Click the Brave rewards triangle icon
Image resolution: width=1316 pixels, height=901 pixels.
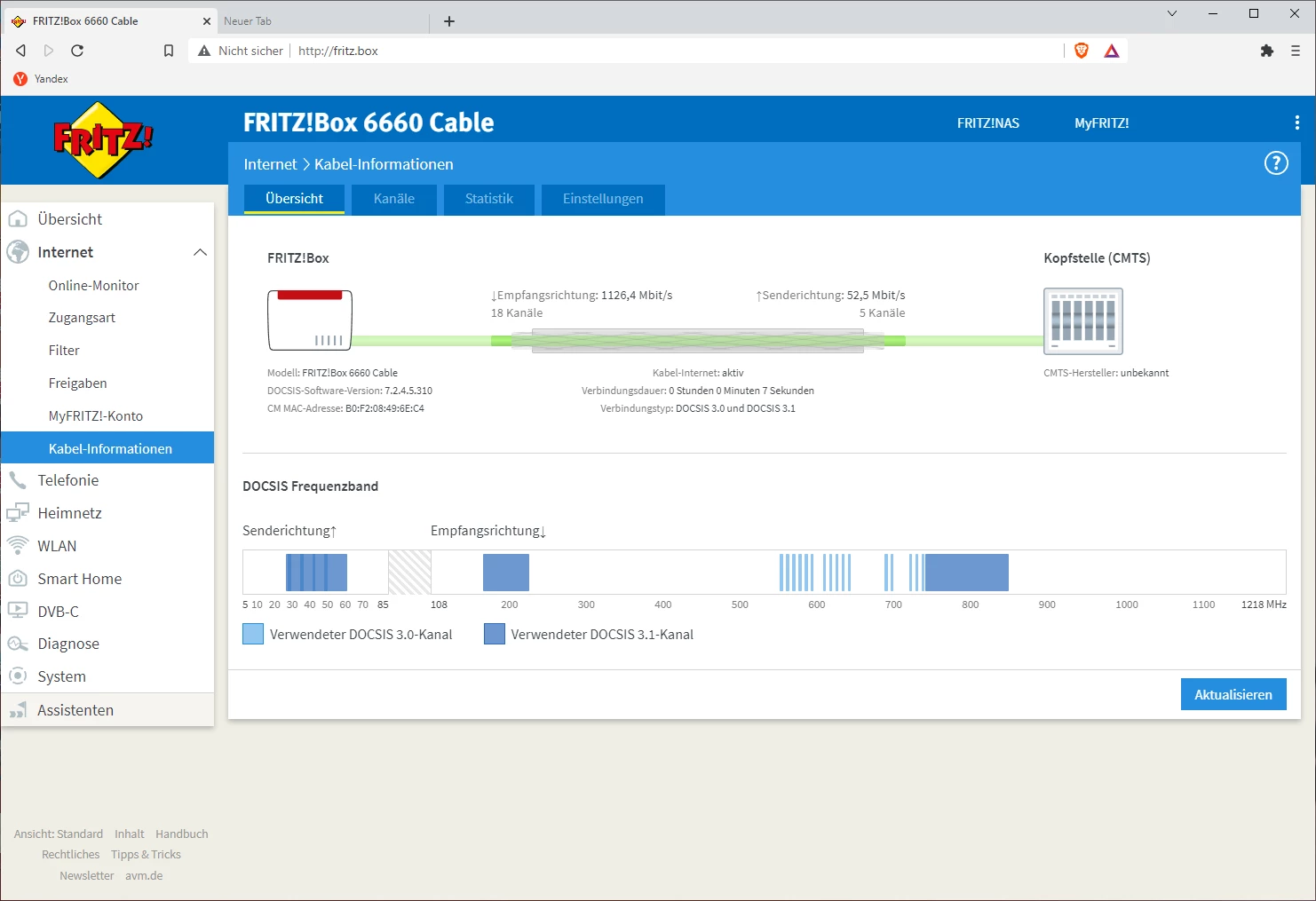tap(1112, 51)
